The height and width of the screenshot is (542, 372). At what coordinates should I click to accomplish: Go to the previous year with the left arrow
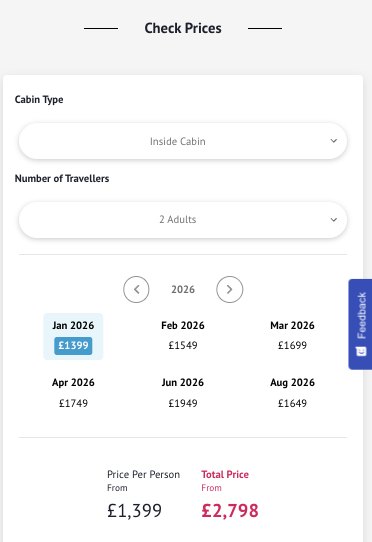pos(136,289)
